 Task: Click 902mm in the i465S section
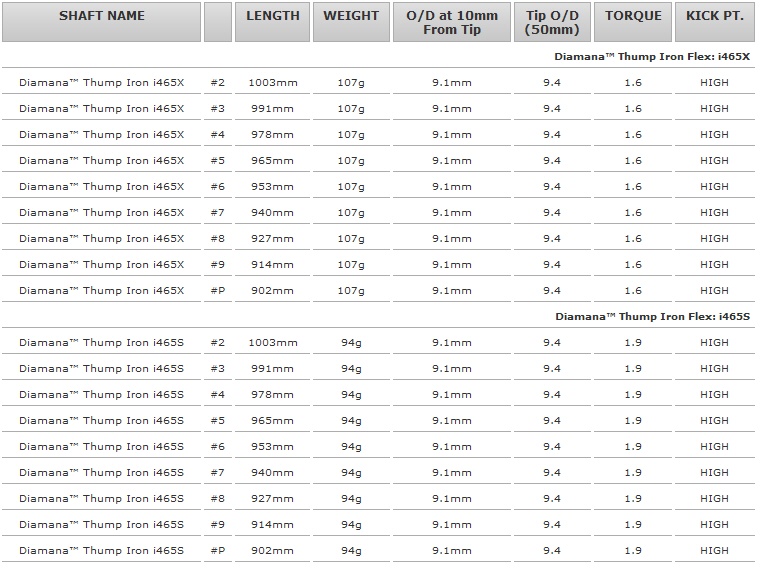pos(272,551)
